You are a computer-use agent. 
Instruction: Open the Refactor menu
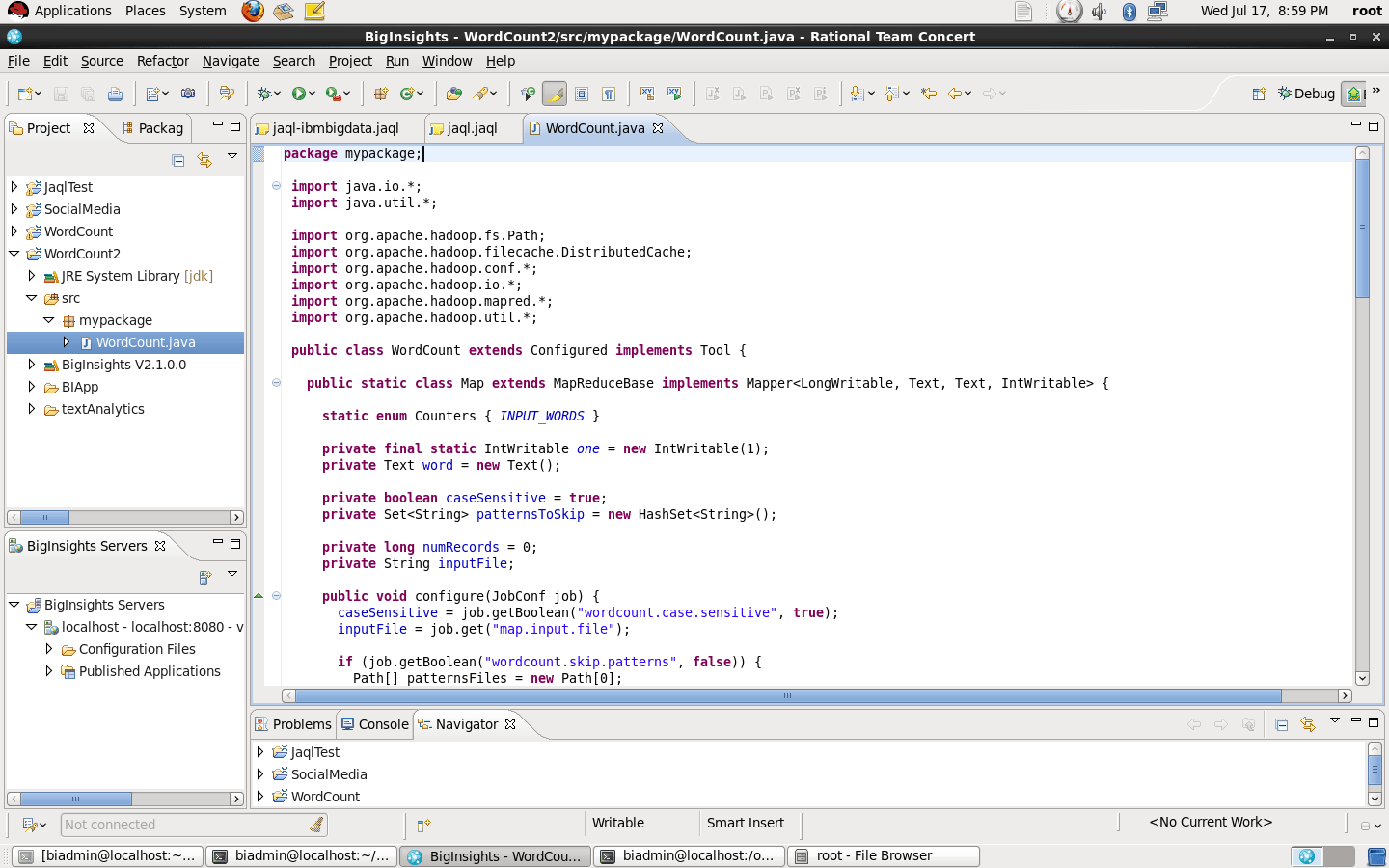162,61
